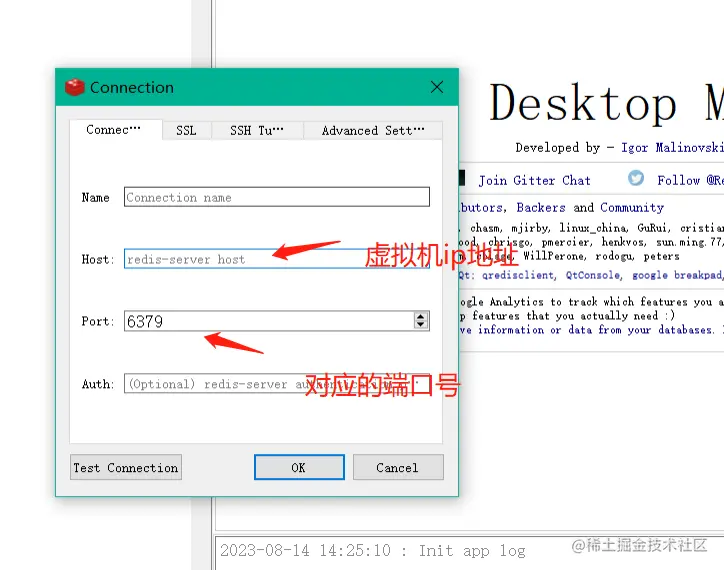Open the Join Gitter Chat link

click(x=534, y=180)
